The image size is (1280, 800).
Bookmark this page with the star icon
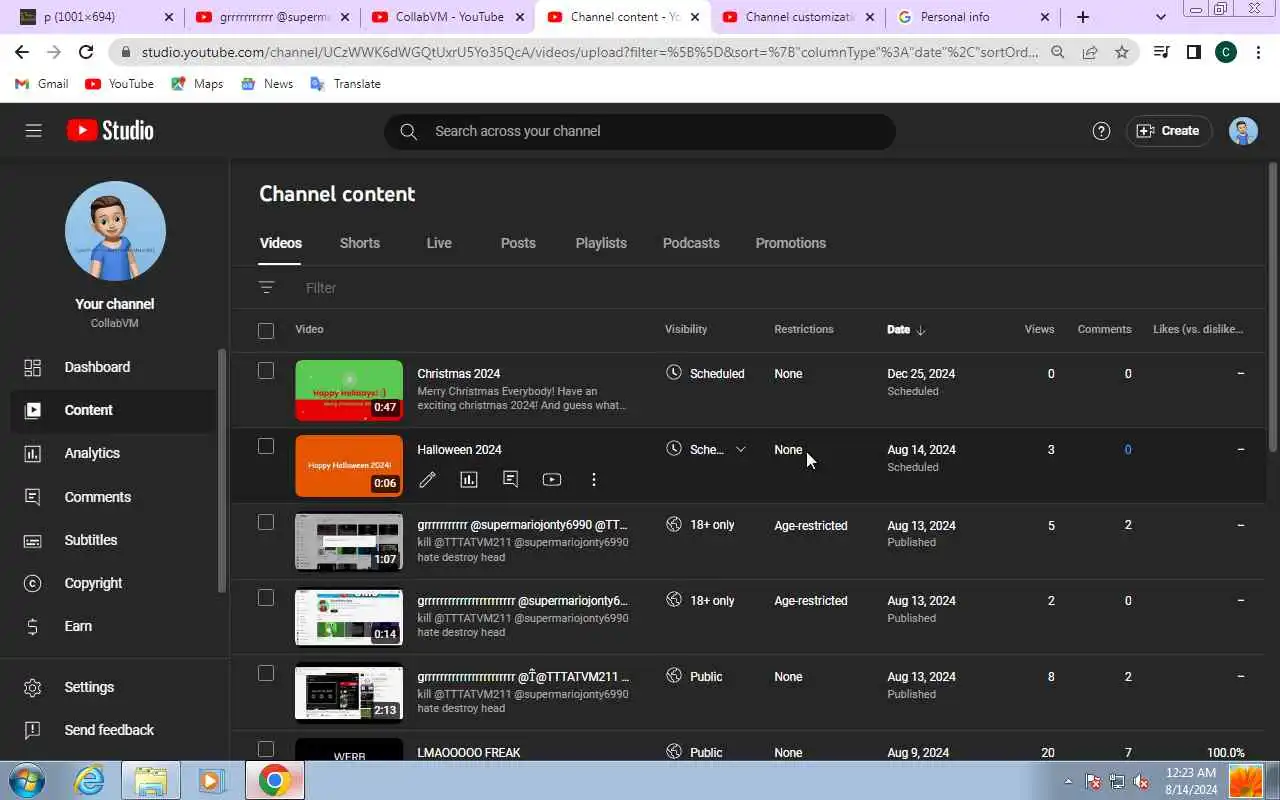1121,52
